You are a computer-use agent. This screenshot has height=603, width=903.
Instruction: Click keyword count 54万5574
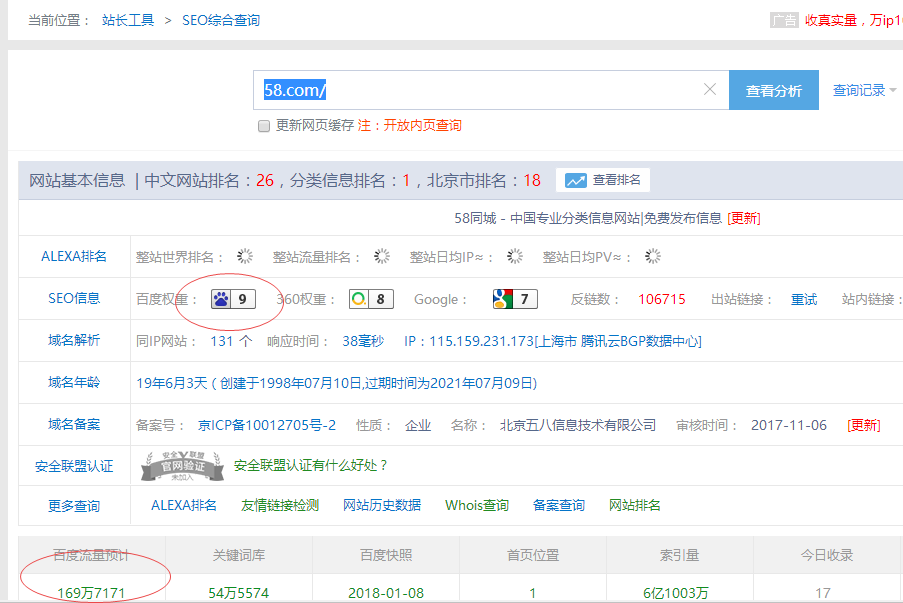[x=238, y=593]
